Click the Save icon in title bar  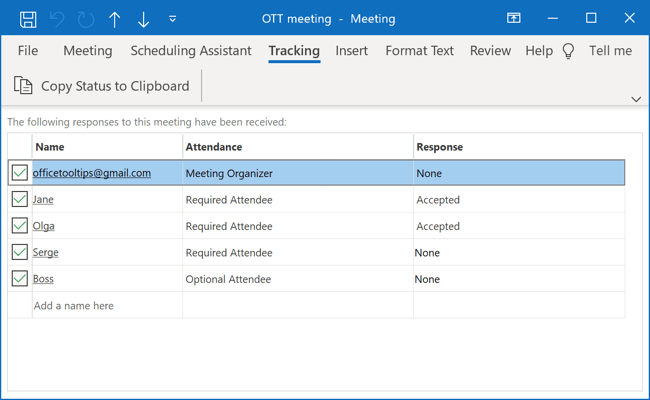click(28, 19)
